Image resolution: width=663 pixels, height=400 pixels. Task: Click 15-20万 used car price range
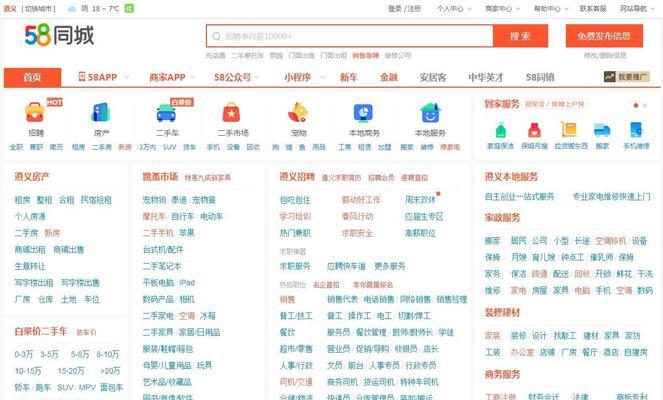(x=71, y=371)
